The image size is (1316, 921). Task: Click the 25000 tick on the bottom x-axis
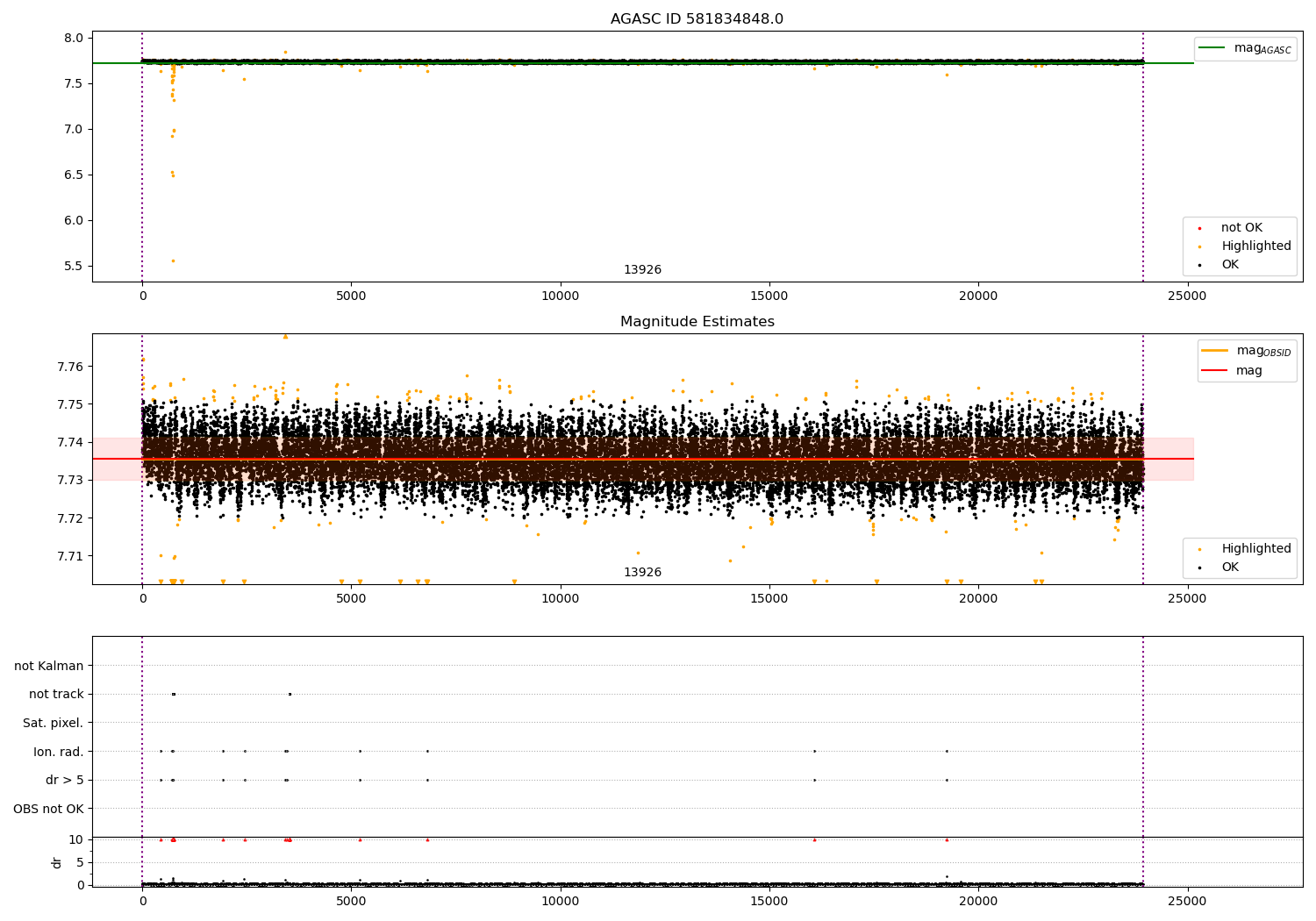[1187, 900]
